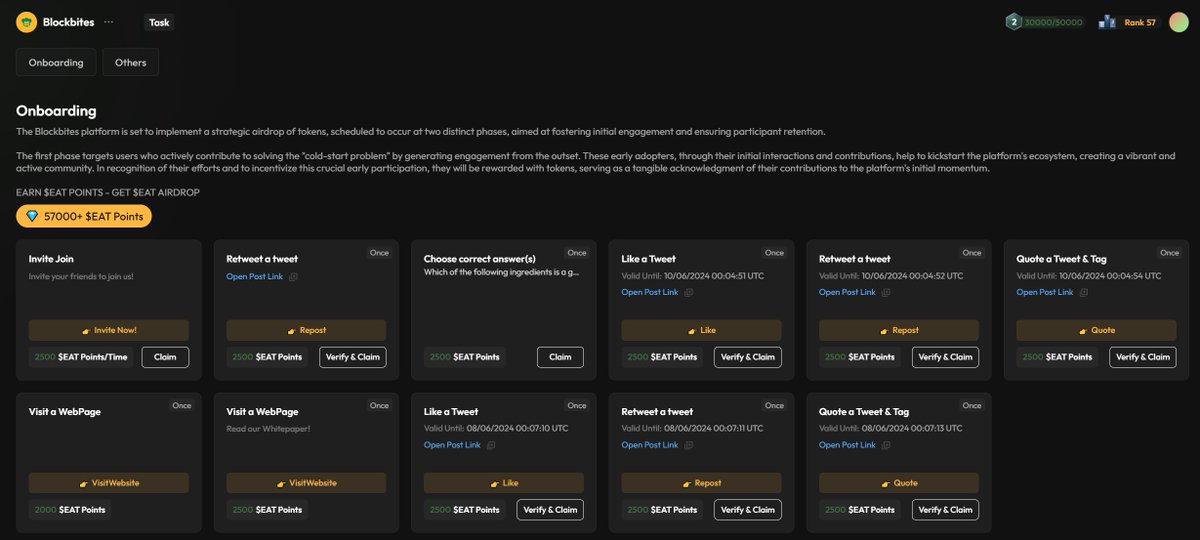Screen dimensions: 1200x540
Task: Click the 30000/50000 progress indicator
Action: [x=1053, y=22]
